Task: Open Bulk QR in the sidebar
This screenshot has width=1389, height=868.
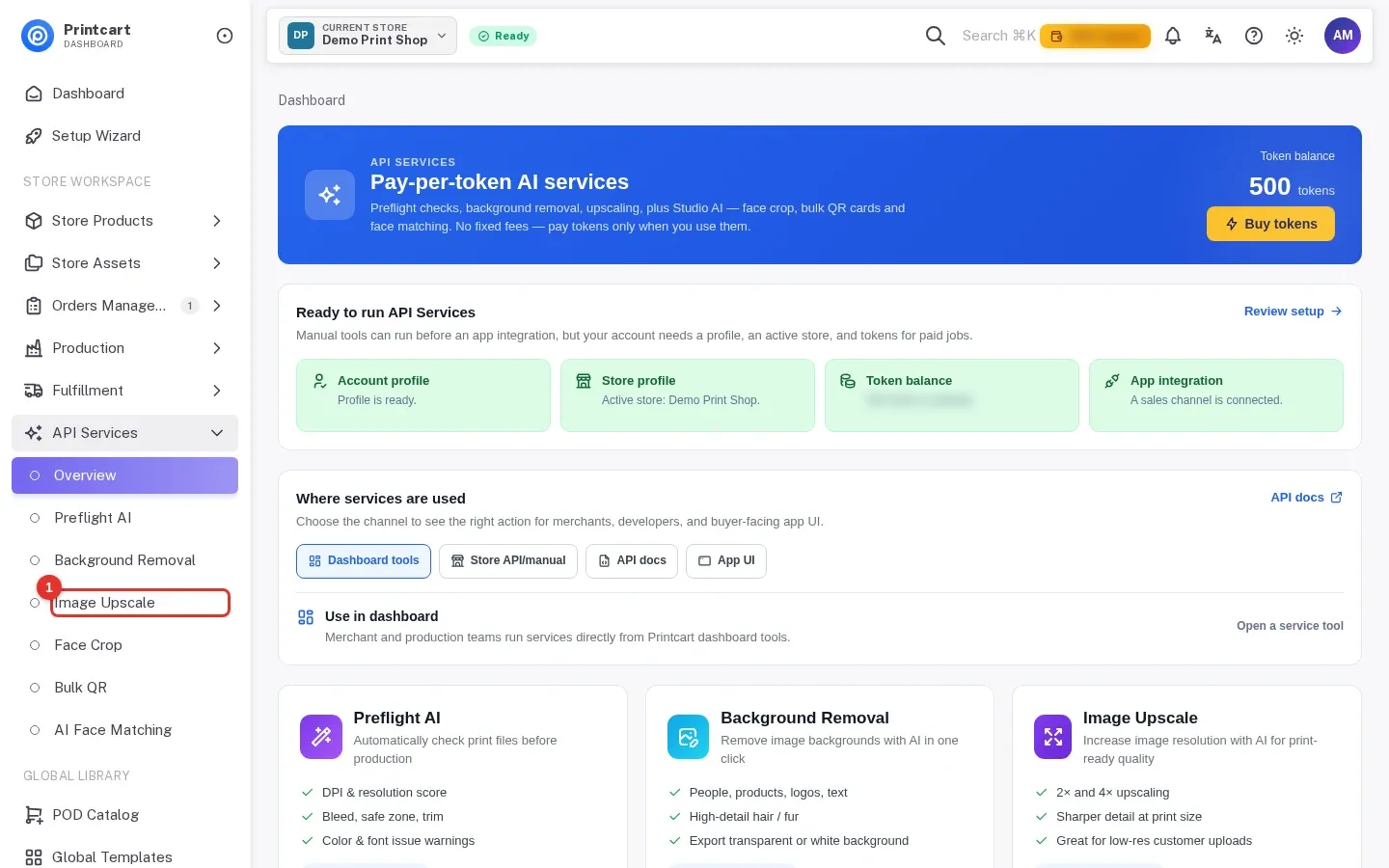Action: (124, 688)
